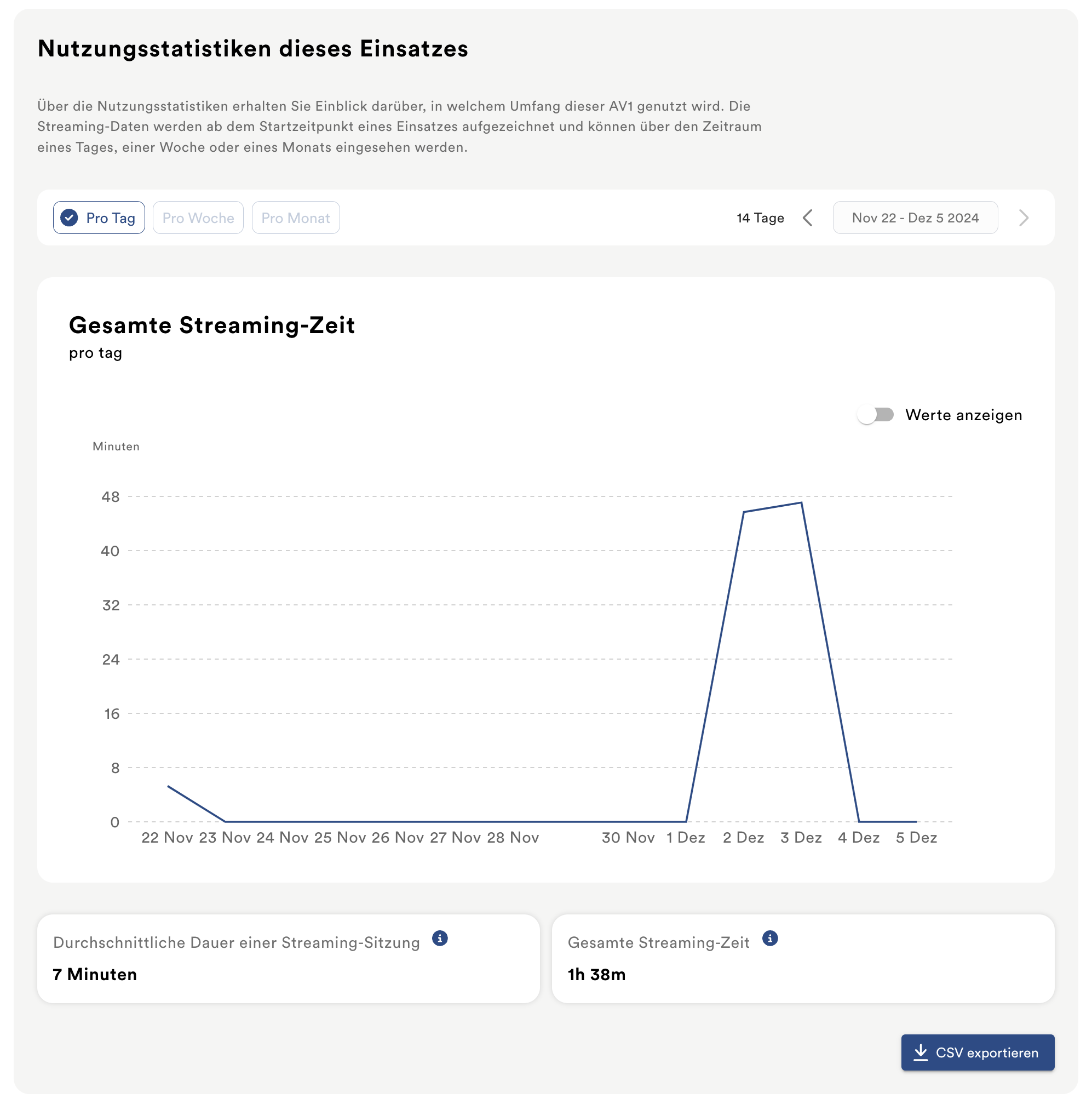Image resolution: width=1092 pixels, height=1110 pixels.
Task: Click the checkmark icon in Pro Tag
Action: [x=70, y=218]
